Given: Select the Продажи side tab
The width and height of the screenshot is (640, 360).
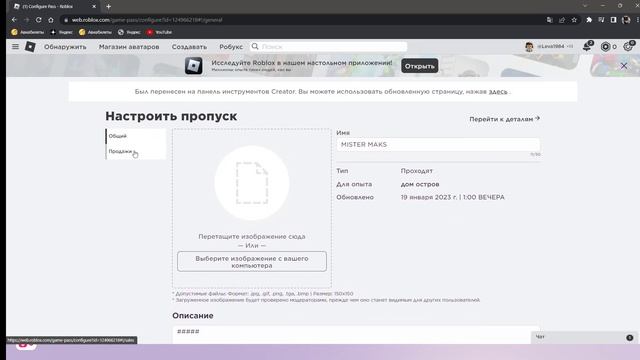Looking at the screenshot, I should point(136,151).
